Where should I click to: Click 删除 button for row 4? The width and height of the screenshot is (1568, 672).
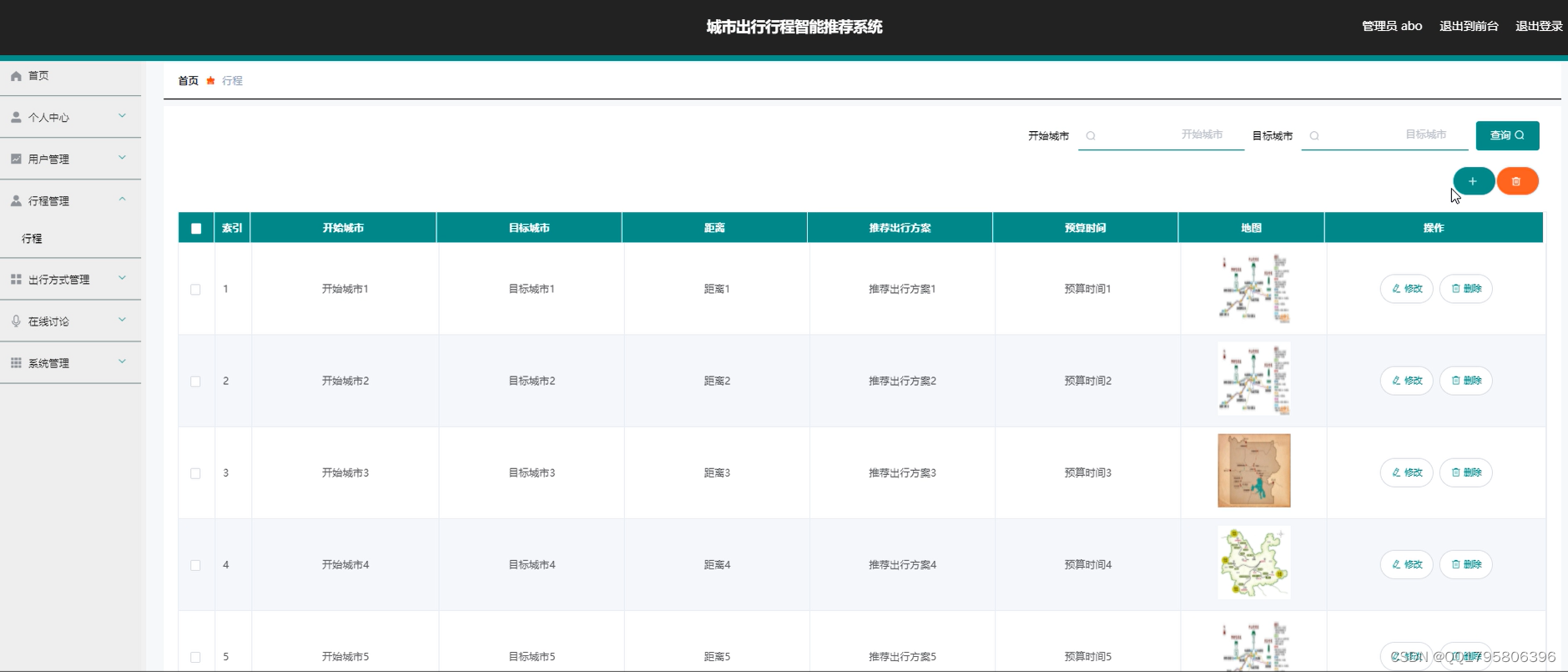tap(1466, 564)
